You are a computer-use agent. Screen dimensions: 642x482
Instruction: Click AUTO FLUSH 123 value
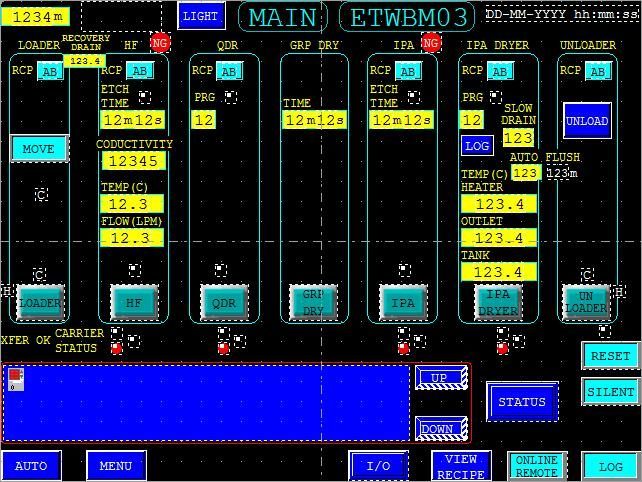pos(527,173)
